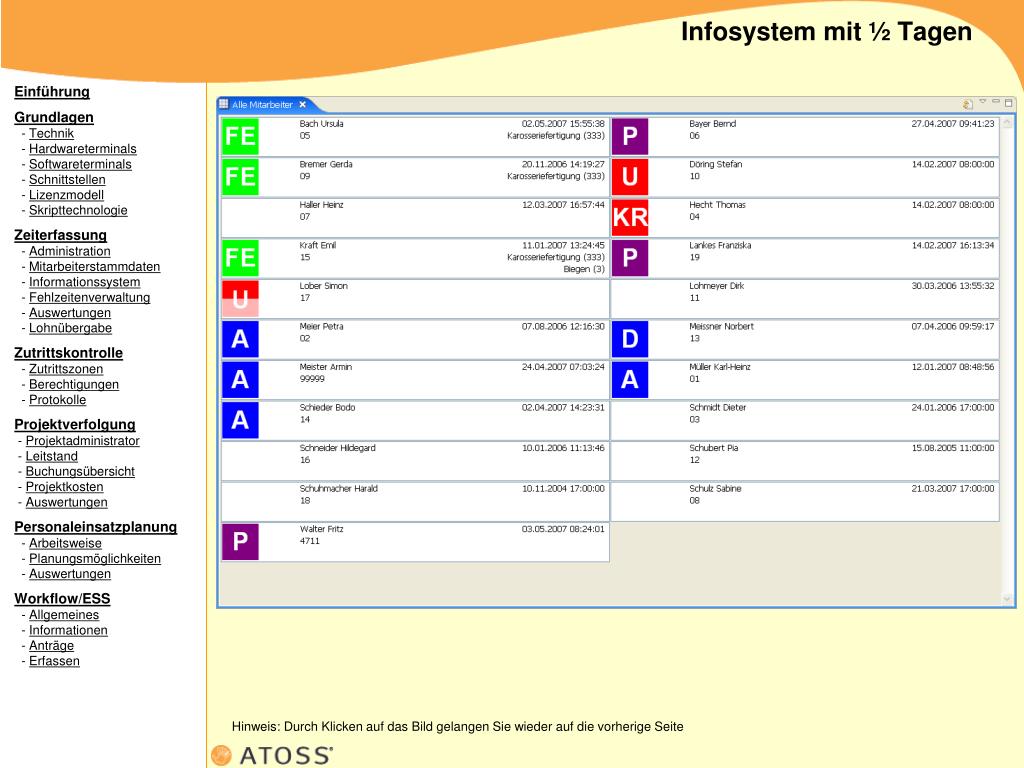Open the Workflow/ESS section link
The width and height of the screenshot is (1024, 768).
coord(63,599)
